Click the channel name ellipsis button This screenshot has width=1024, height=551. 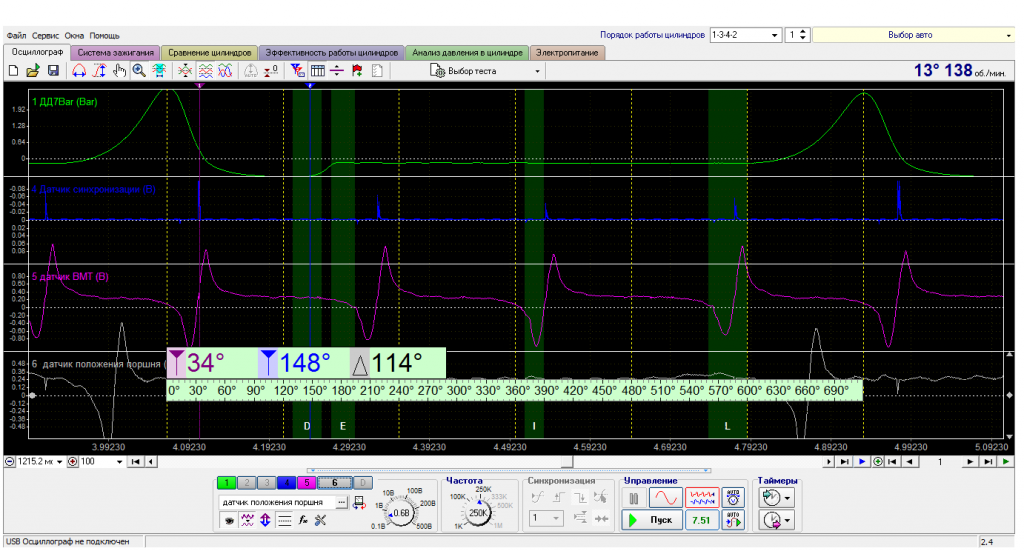tap(342, 502)
